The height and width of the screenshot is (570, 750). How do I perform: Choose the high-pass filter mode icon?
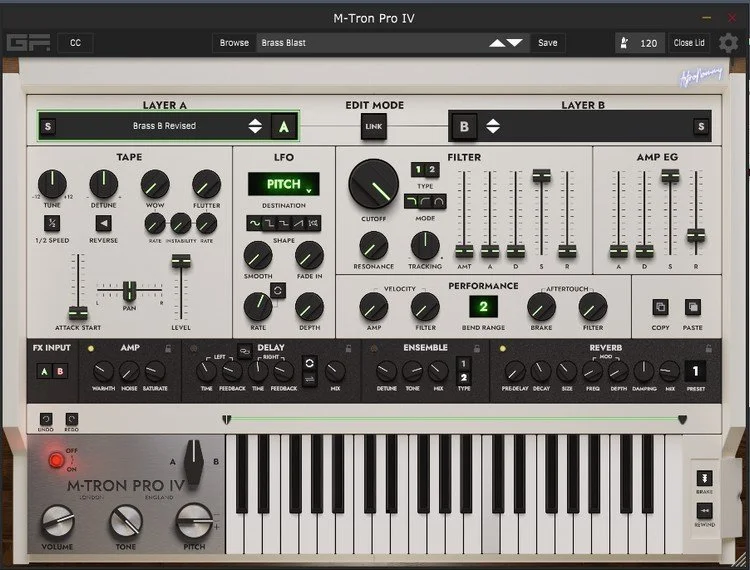(425, 201)
